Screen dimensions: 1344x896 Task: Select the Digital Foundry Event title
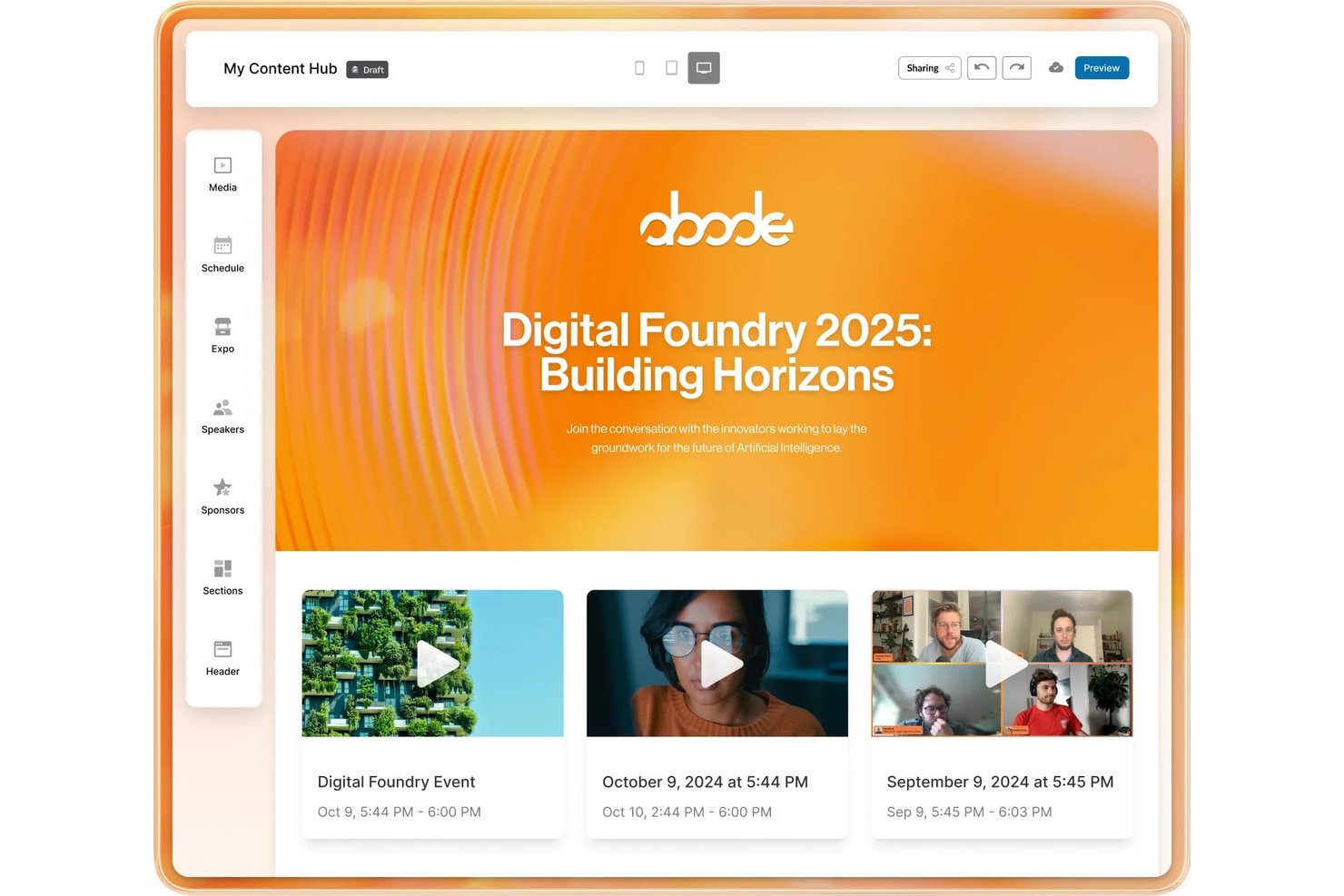396,782
